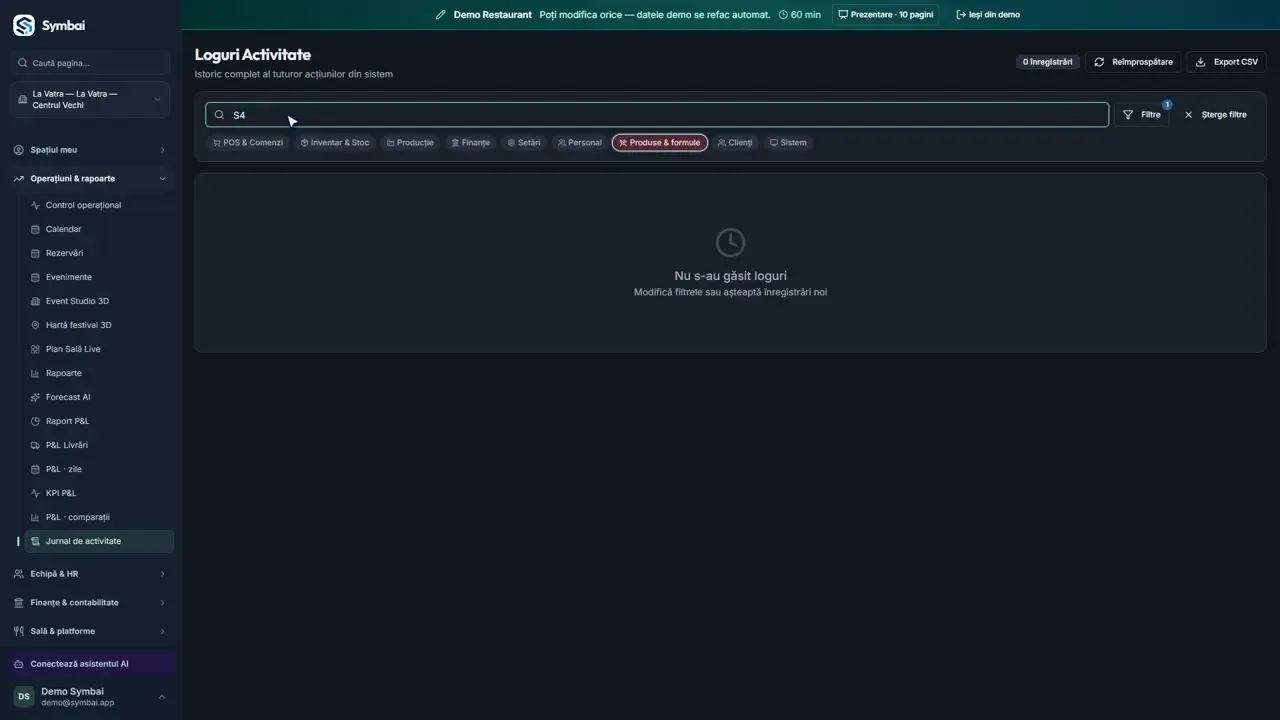Click the Rapoarte bar chart icon
Viewport: 1280px width, 720px height.
[36, 373]
